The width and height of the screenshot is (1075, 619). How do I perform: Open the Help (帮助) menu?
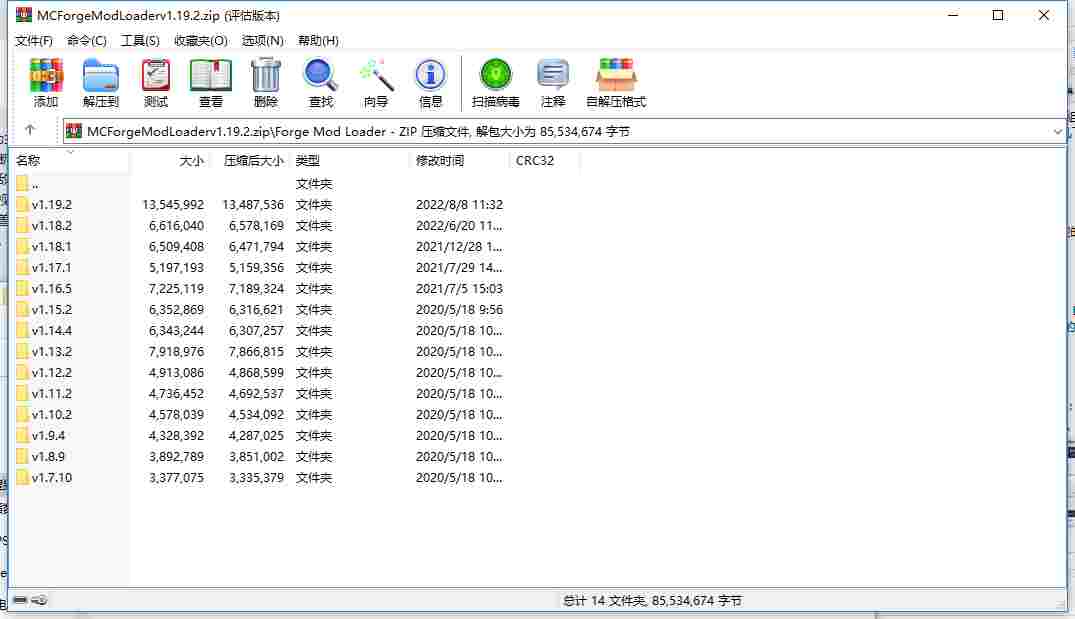coord(318,40)
